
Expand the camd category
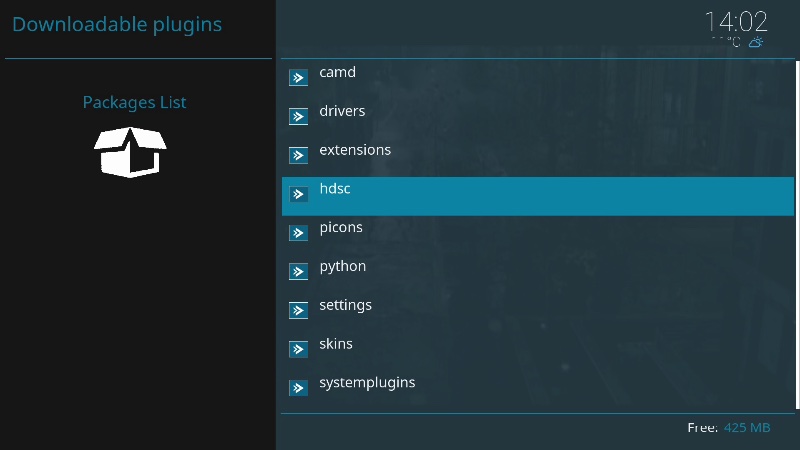click(337, 72)
